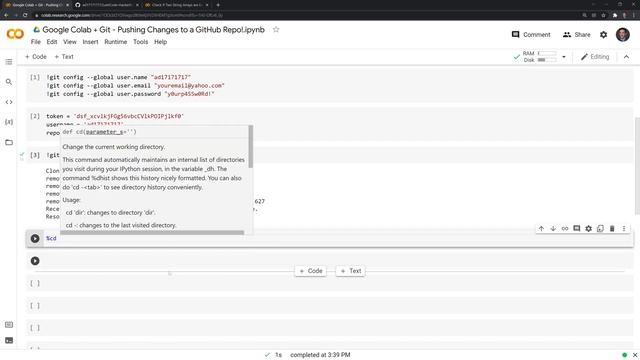The width and height of the screenshot is (640, 360).
Task: Open the Files folder sidebar icon
Action: pyautogui.click(x=9, y=142)
